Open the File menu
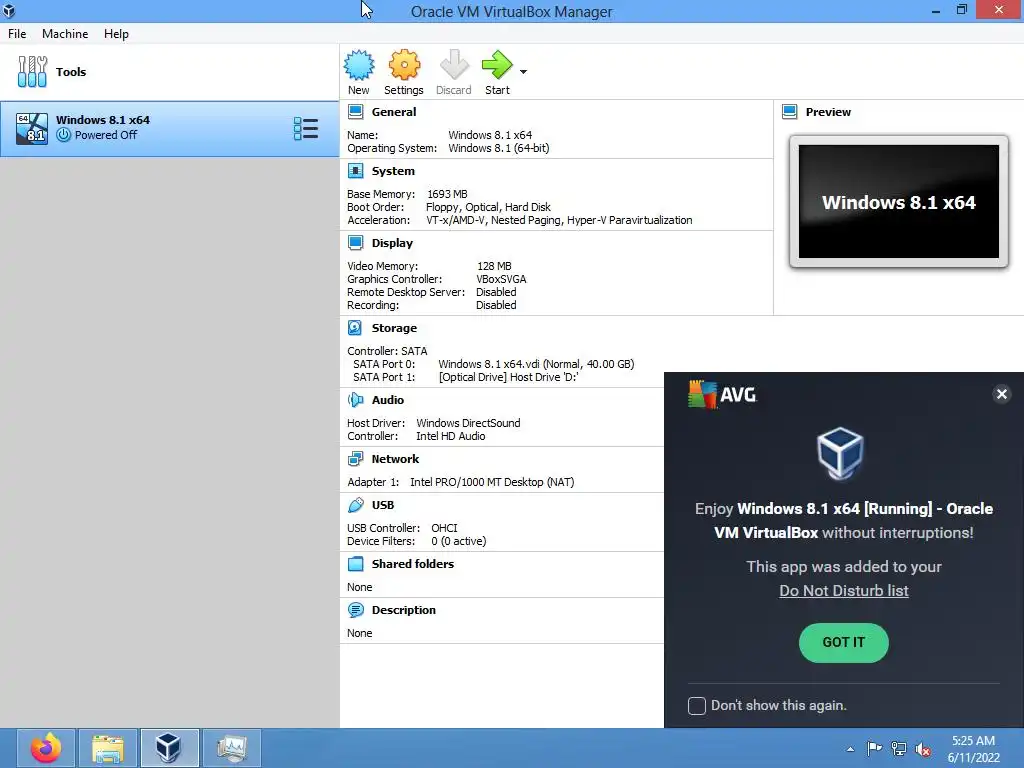This screenshot has height=768, width=1024. 17,34
